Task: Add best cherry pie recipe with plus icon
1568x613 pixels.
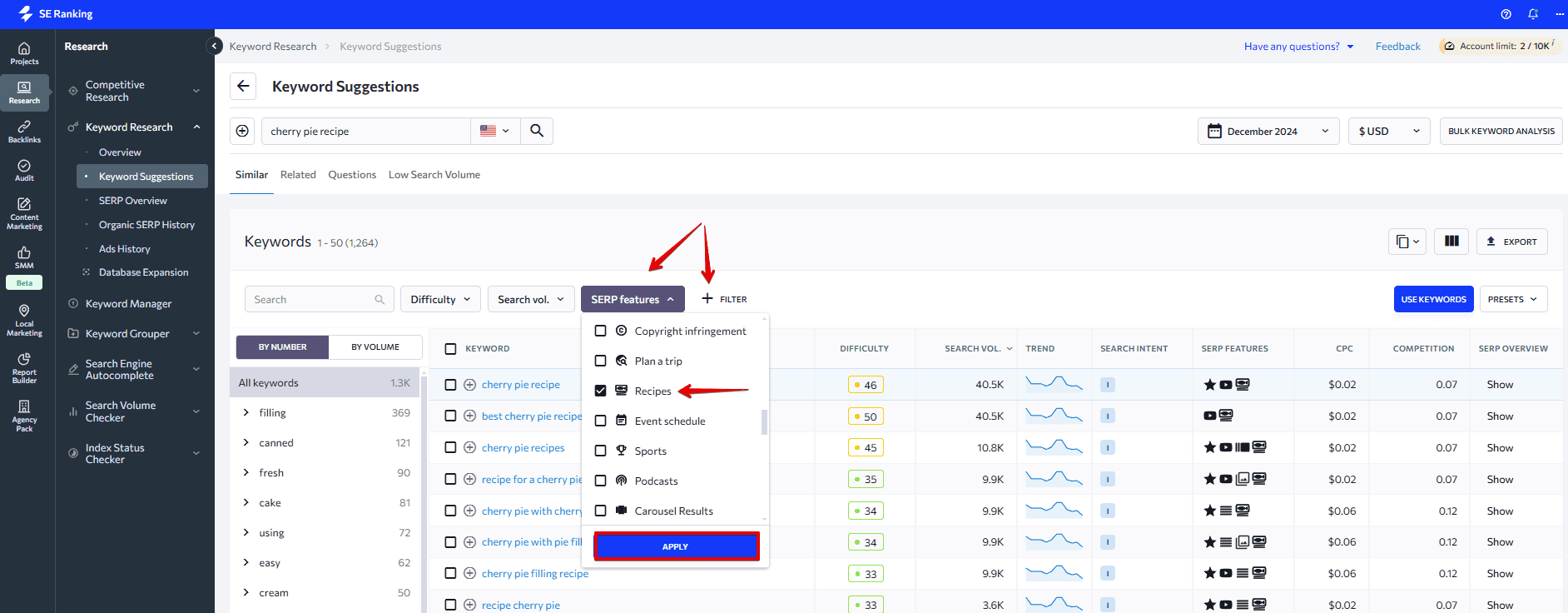Action: point(469,416)
